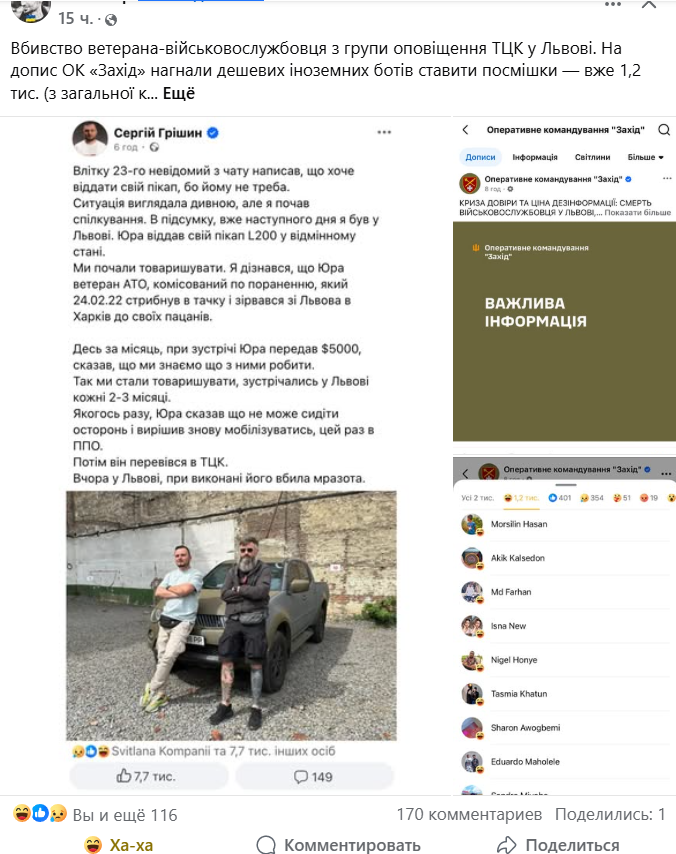Expand the Більше dropdown

click(x=645, y=157)
